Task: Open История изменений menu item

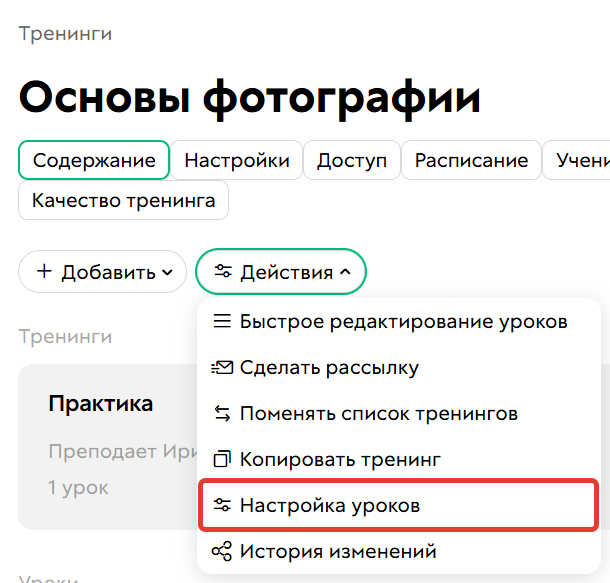Action: (x=399, y=551)
